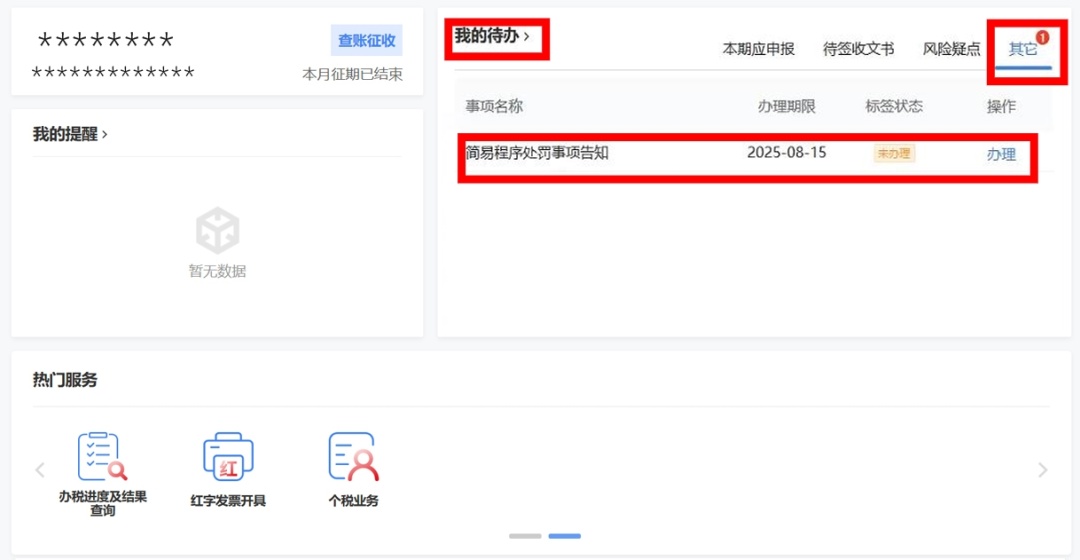Screen dimensions: 1080x560
Task: Open the 简易程序处罚事项告知 item
Action: tap(537, 153)
